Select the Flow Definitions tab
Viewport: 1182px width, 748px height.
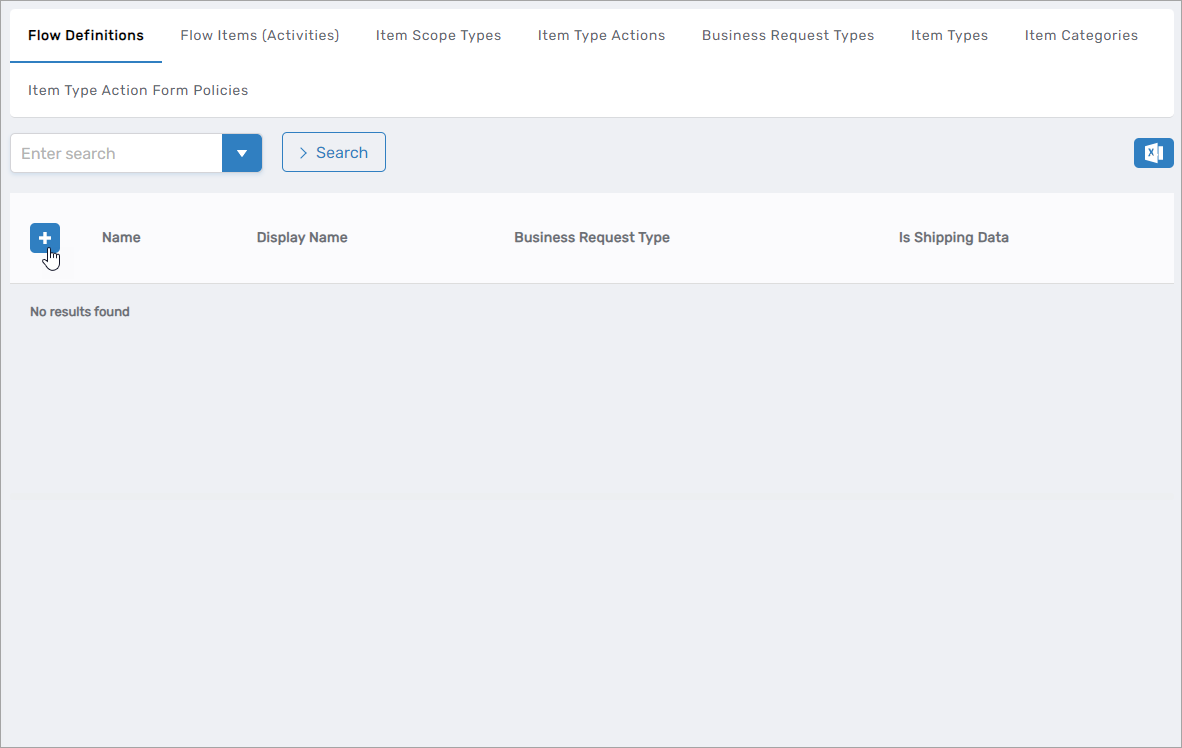tap(86, 35)
